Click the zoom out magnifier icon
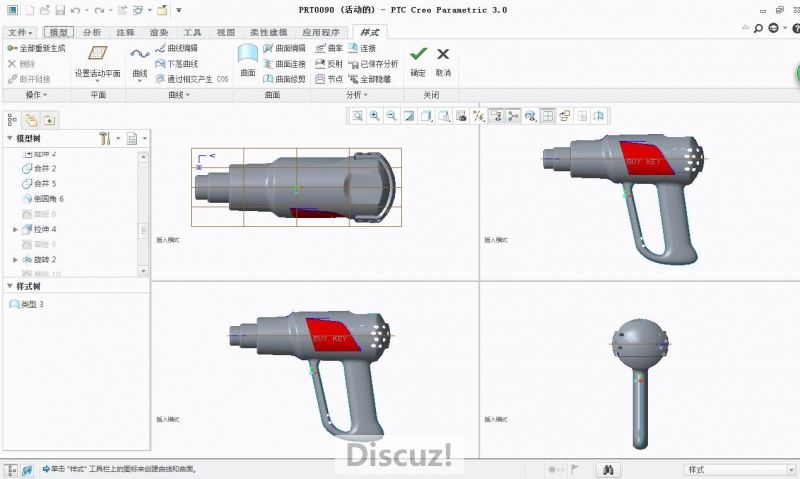Image resolution: width=800 pixels, height=479 pixels. coord(391,116)
